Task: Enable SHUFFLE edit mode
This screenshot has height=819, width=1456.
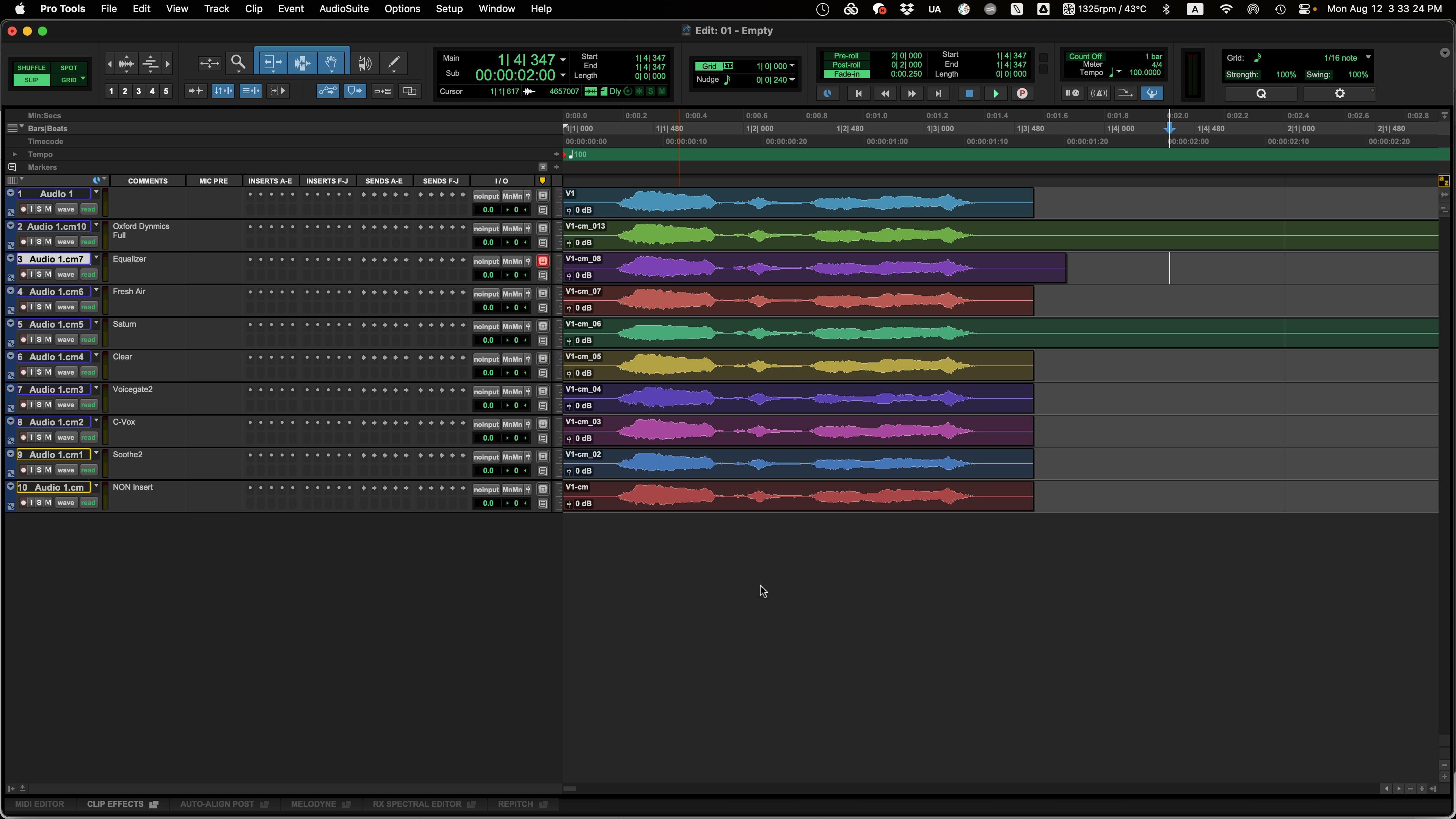Action: tap(31, 68)
